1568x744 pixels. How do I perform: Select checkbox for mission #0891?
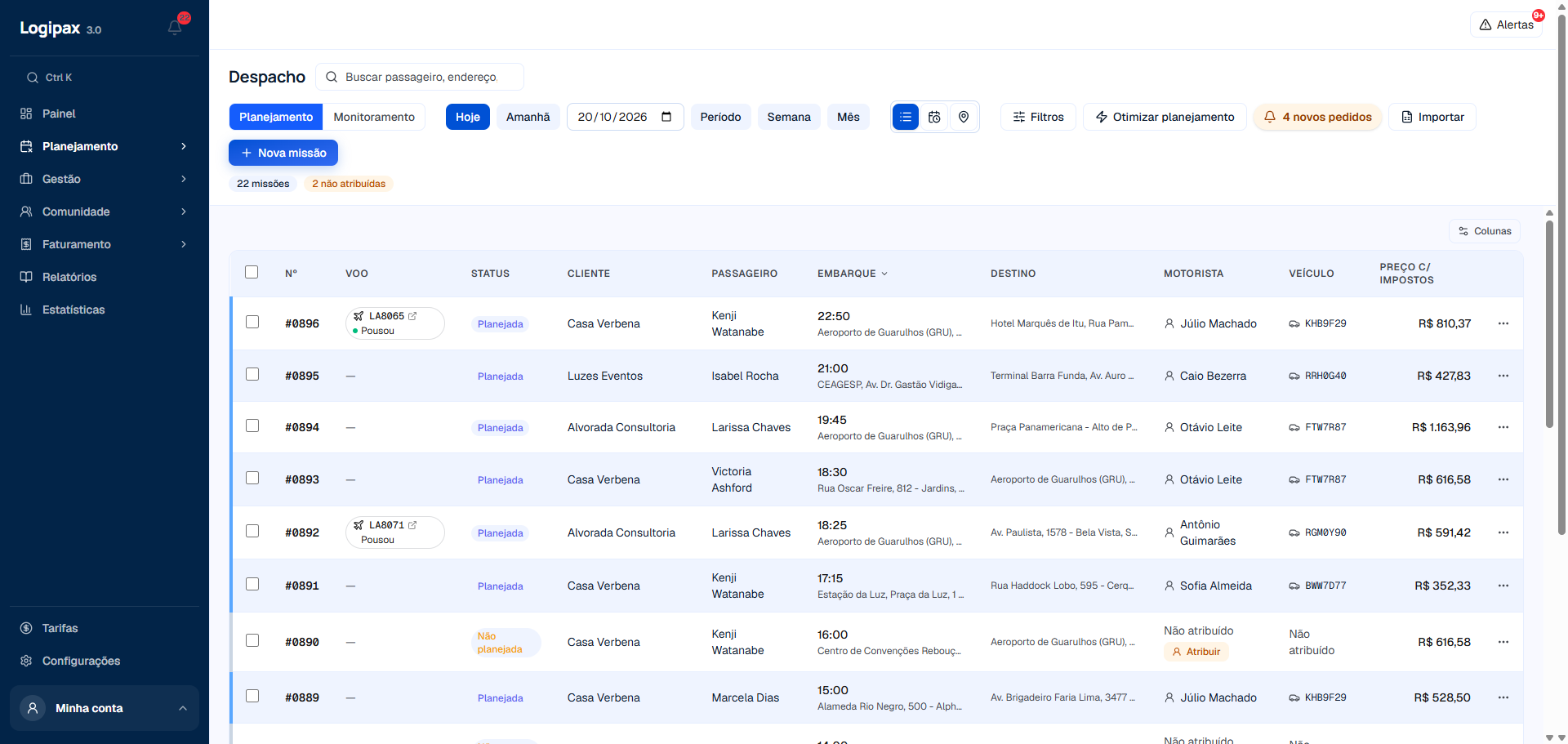tap(252, 584)
